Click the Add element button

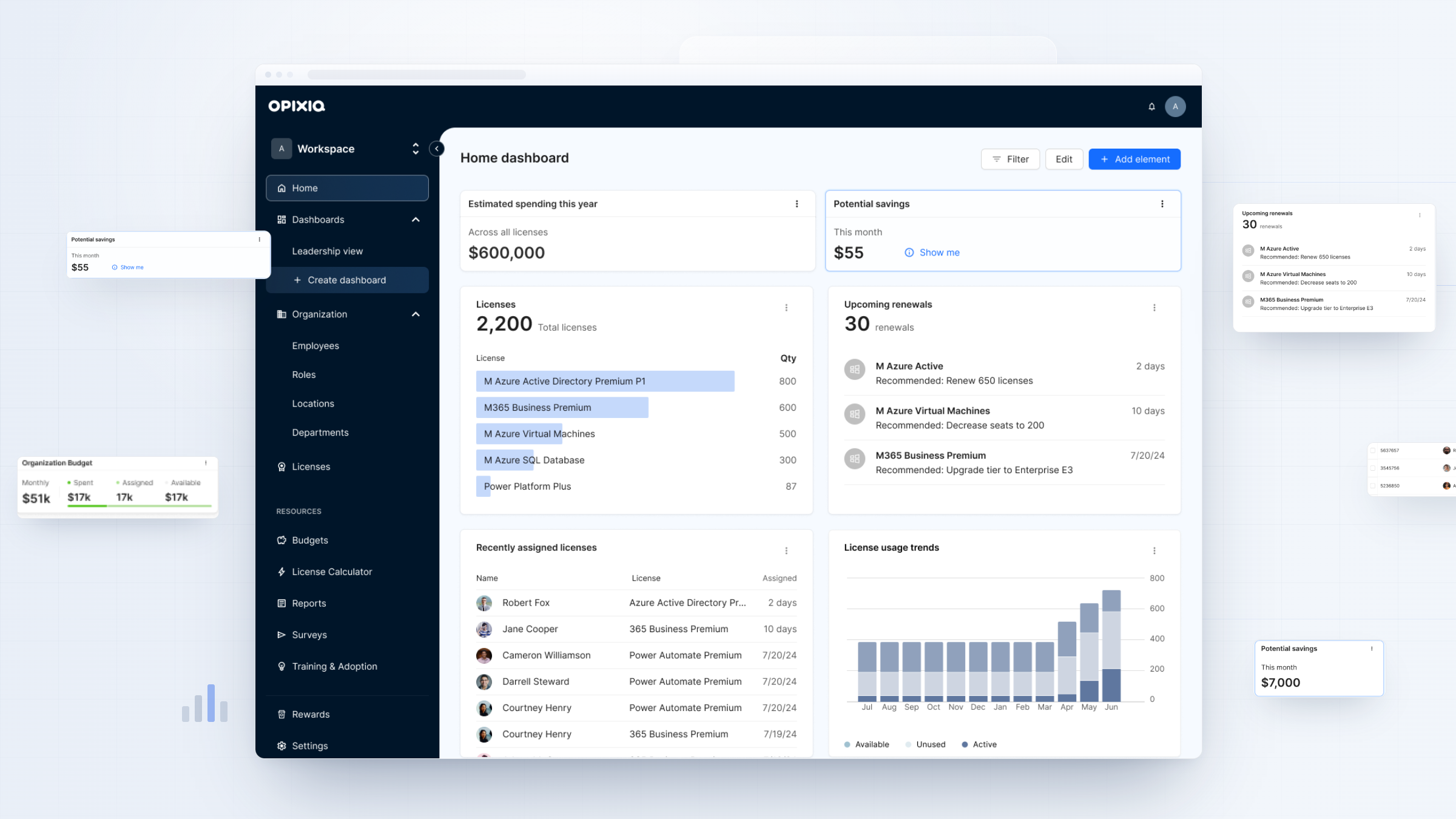(x=1134, y=159)
